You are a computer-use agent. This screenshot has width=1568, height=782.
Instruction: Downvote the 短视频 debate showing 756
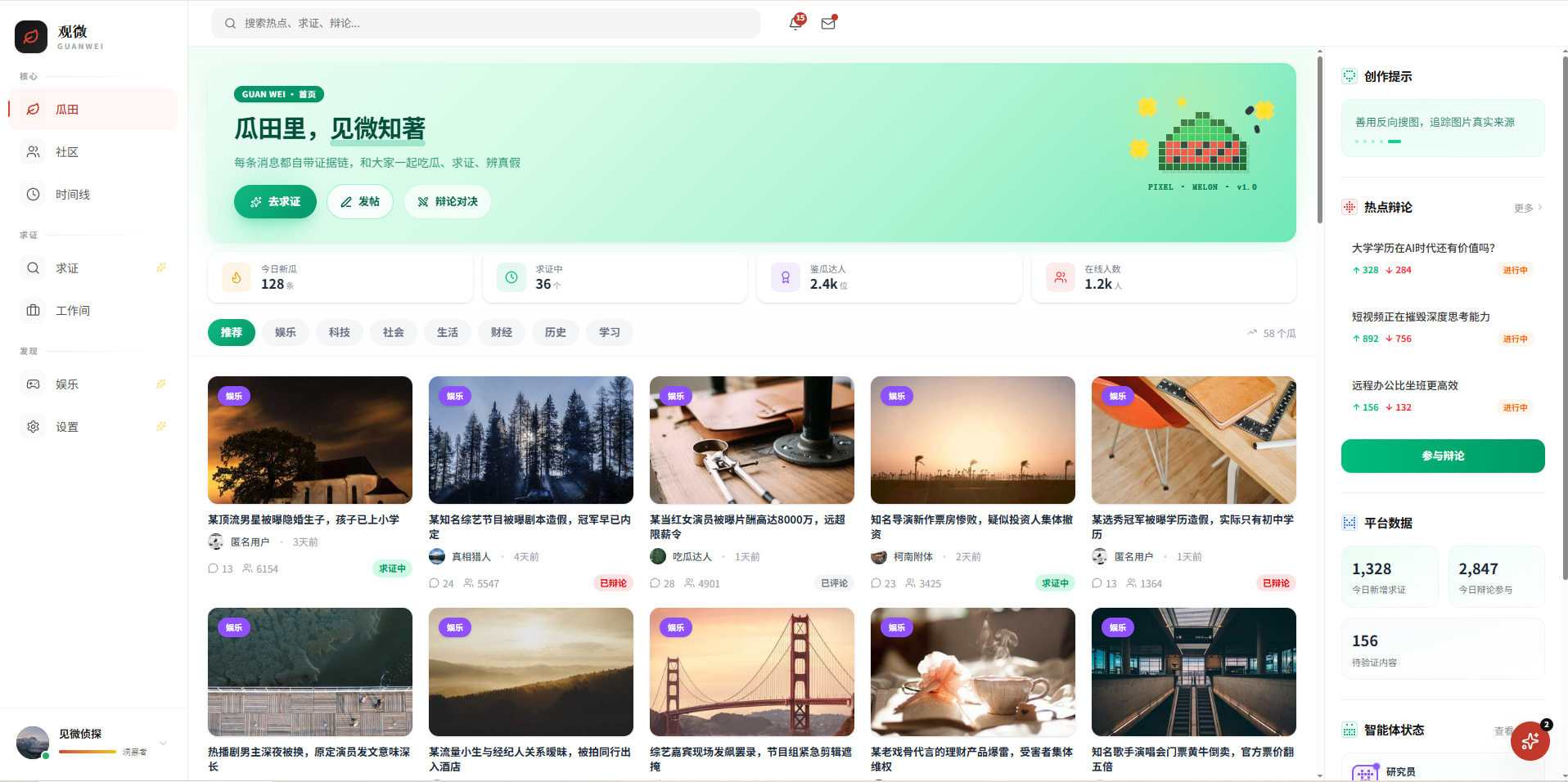point(1399,339)
